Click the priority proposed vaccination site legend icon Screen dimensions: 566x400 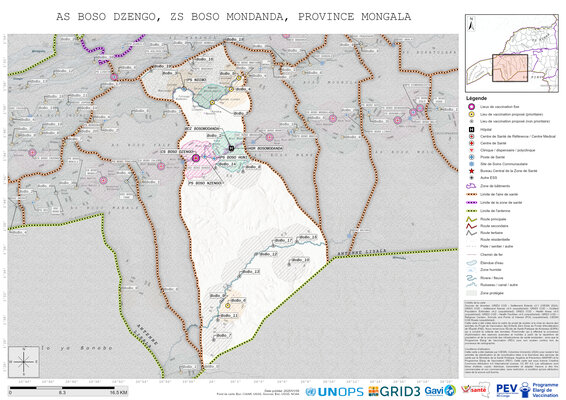click(x=471, y=114)
